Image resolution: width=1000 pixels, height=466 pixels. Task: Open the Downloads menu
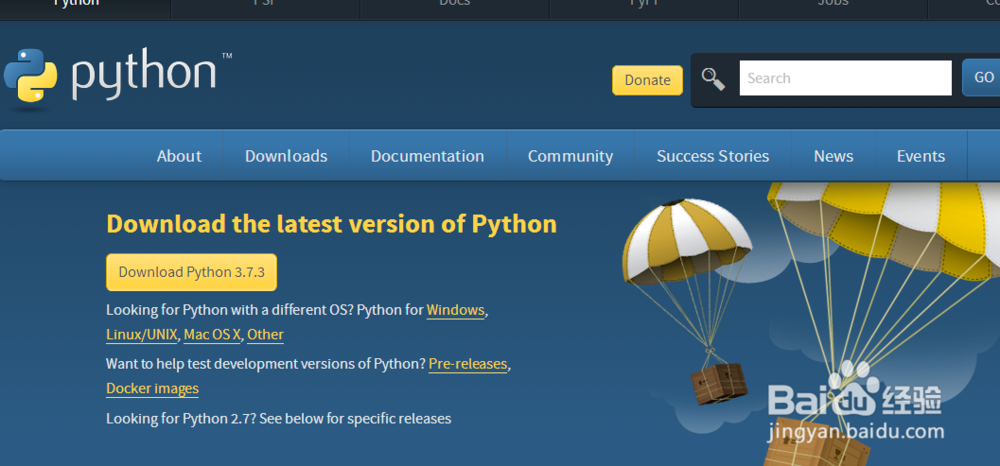(286, 156)
